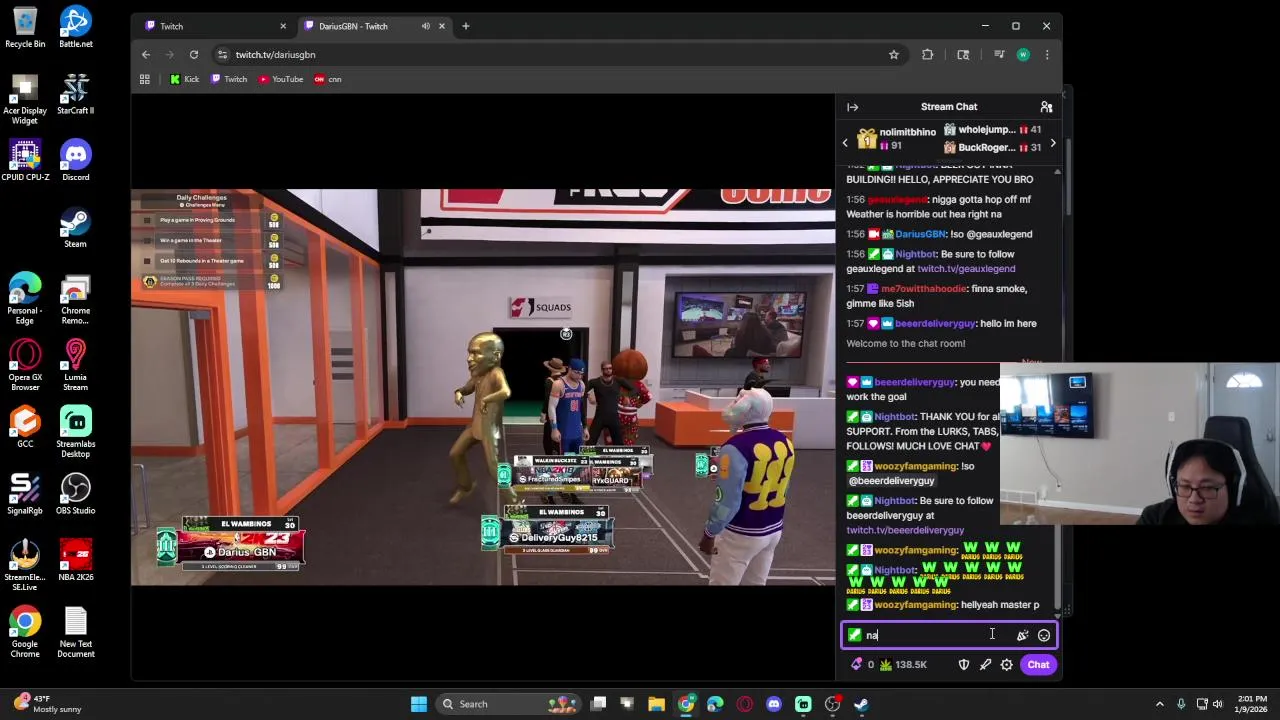Screen dimensions: 1280x720
Task: Show previous gift leaderboard entry
Action: [845, 143]
